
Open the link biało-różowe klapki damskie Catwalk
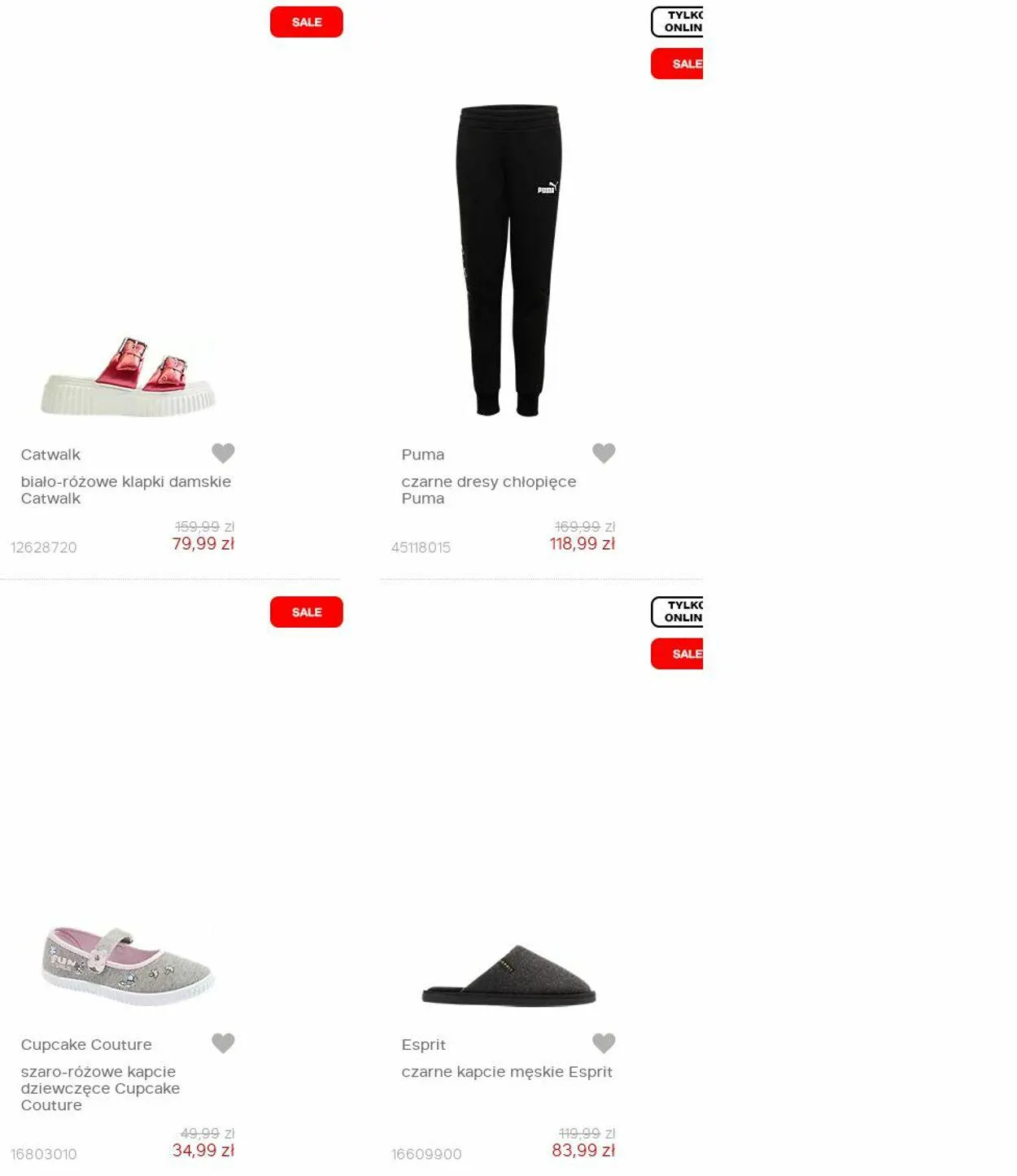tap(126, 490)
